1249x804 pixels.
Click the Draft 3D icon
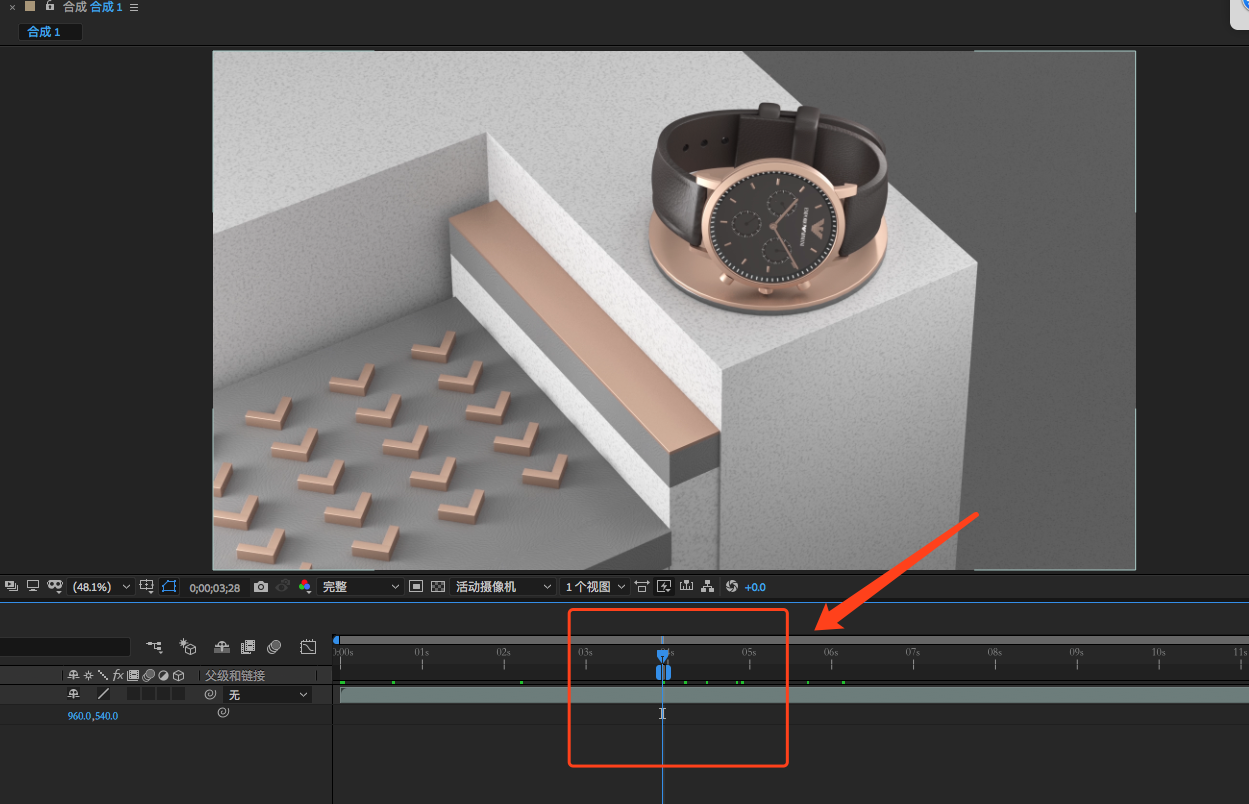pos(187,647)
